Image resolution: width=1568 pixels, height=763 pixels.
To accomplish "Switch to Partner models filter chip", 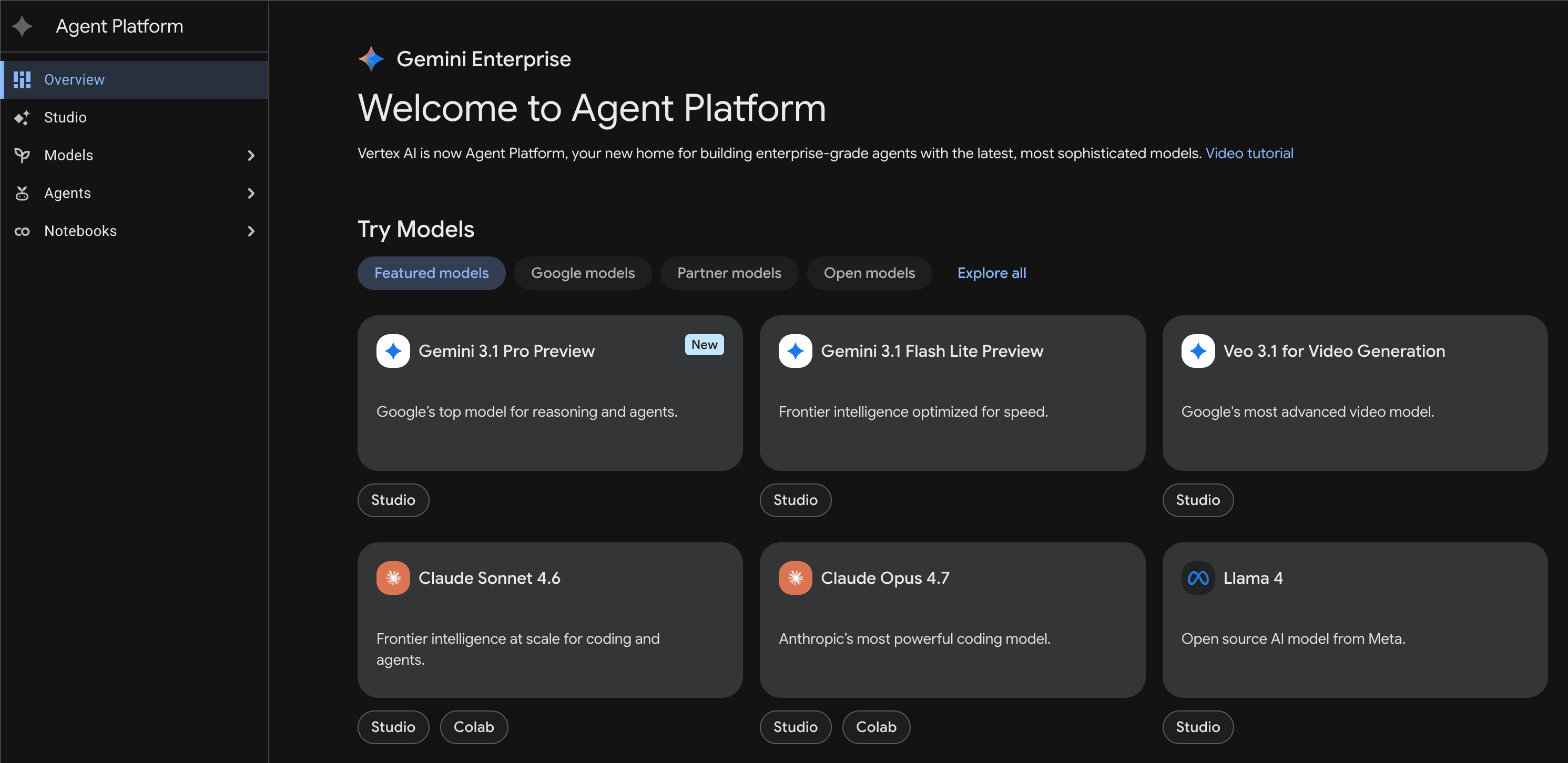I will (729, 273).
